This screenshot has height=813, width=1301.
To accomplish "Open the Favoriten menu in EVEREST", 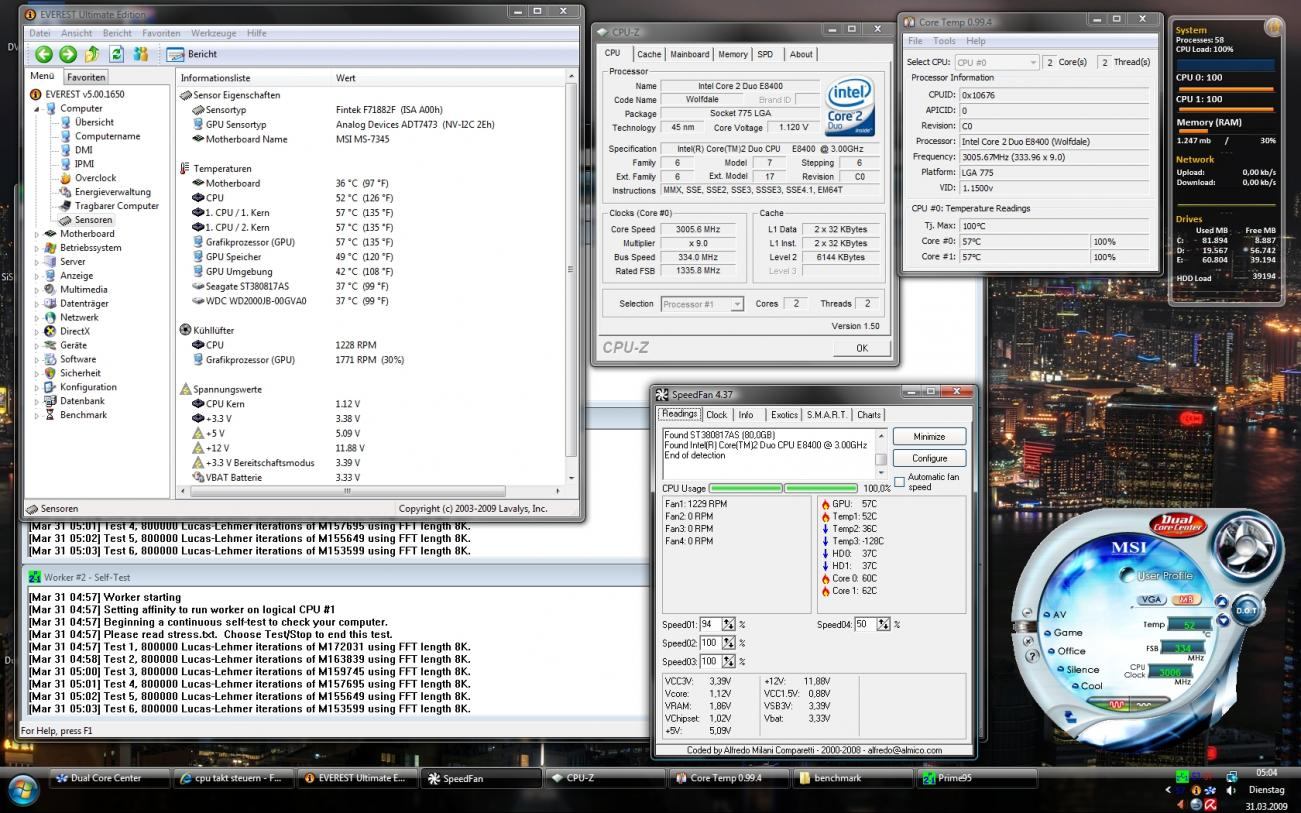I will pos(161,33).
